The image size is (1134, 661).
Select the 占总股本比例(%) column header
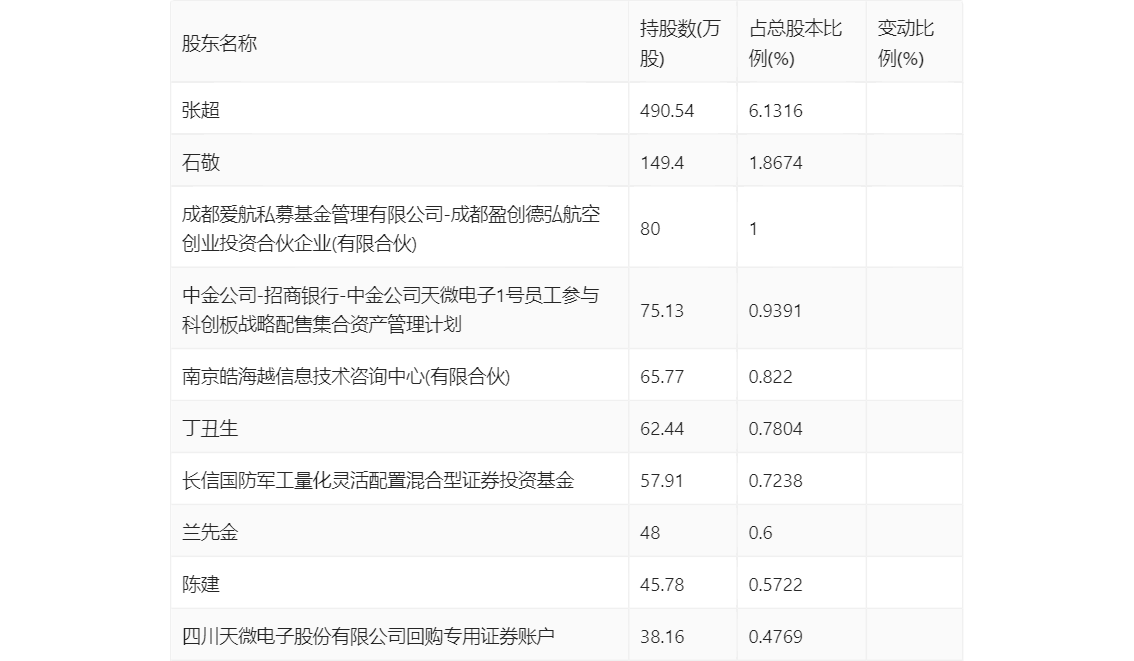tap(795, 43)
